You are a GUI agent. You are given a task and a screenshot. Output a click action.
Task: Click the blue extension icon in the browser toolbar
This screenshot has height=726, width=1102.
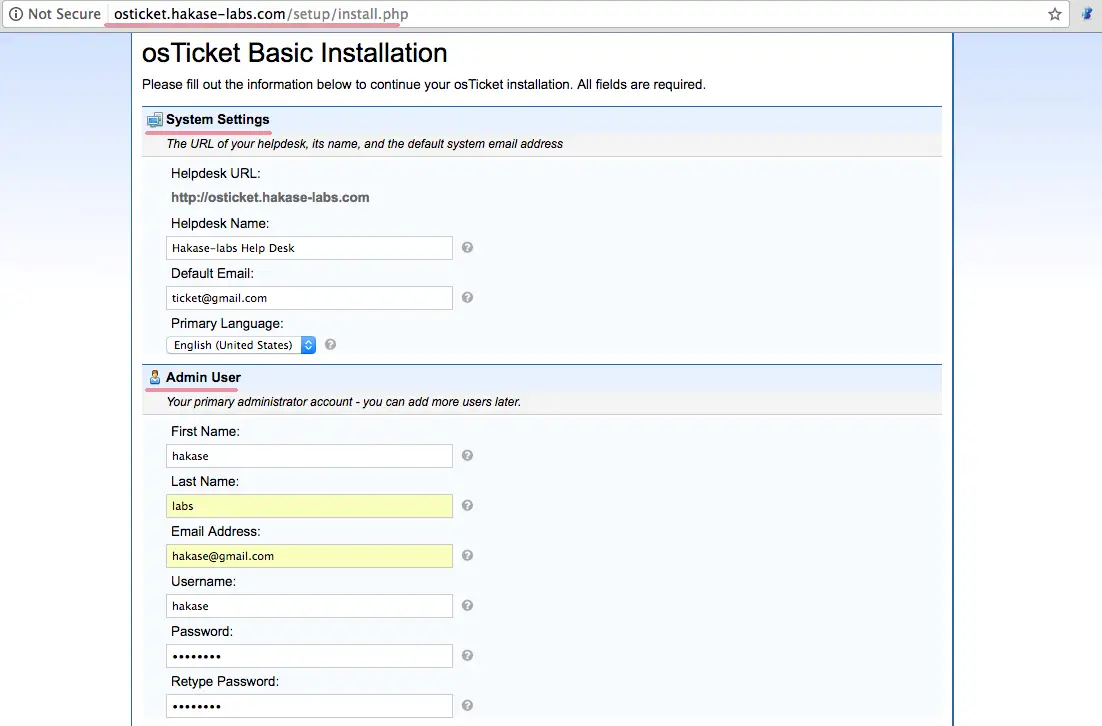(1087, 14)
